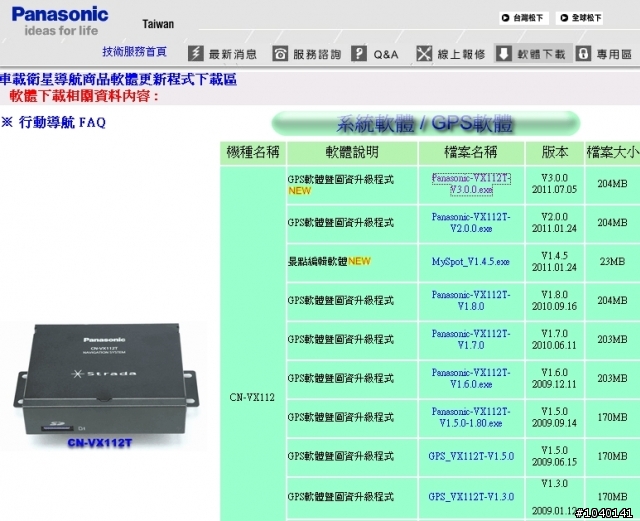Click the 軟體說明 column header
The image size is (640, 521).
[x=352, y=152]
